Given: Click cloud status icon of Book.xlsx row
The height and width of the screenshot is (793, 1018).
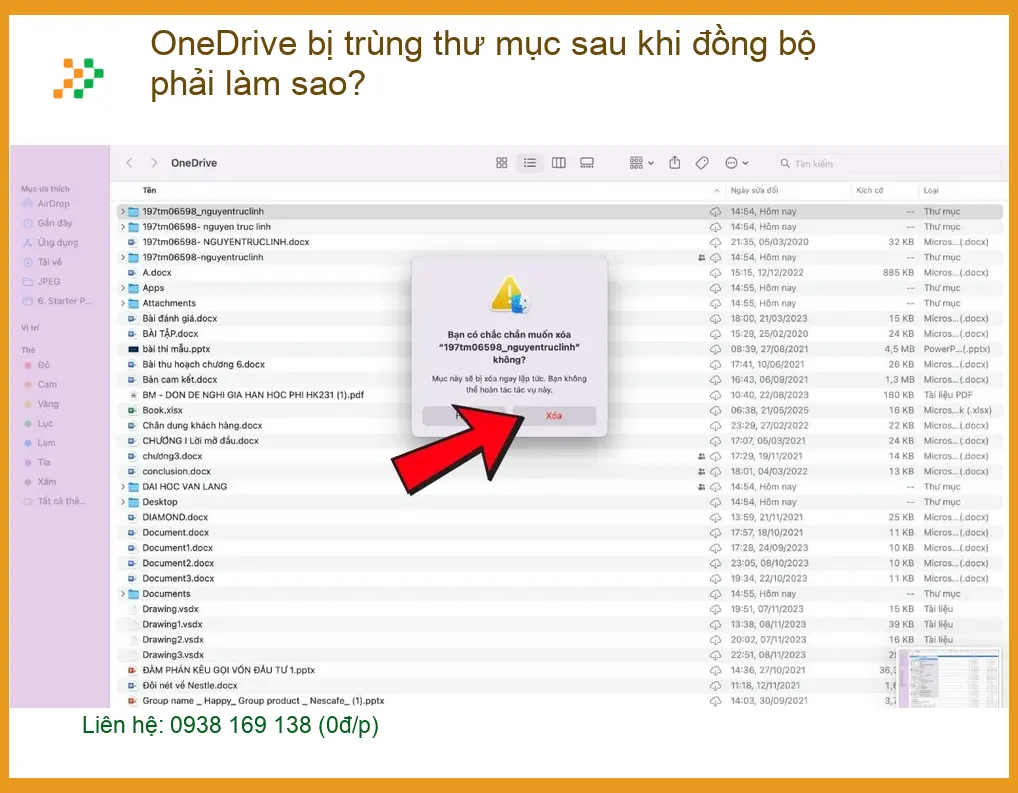Looking at the screenshot, I should [715, 410].
